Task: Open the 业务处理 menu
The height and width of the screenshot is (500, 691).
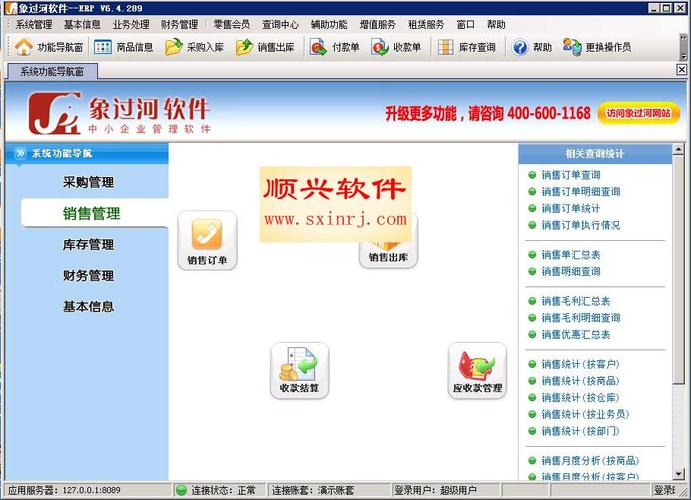Action: (131, 25)
